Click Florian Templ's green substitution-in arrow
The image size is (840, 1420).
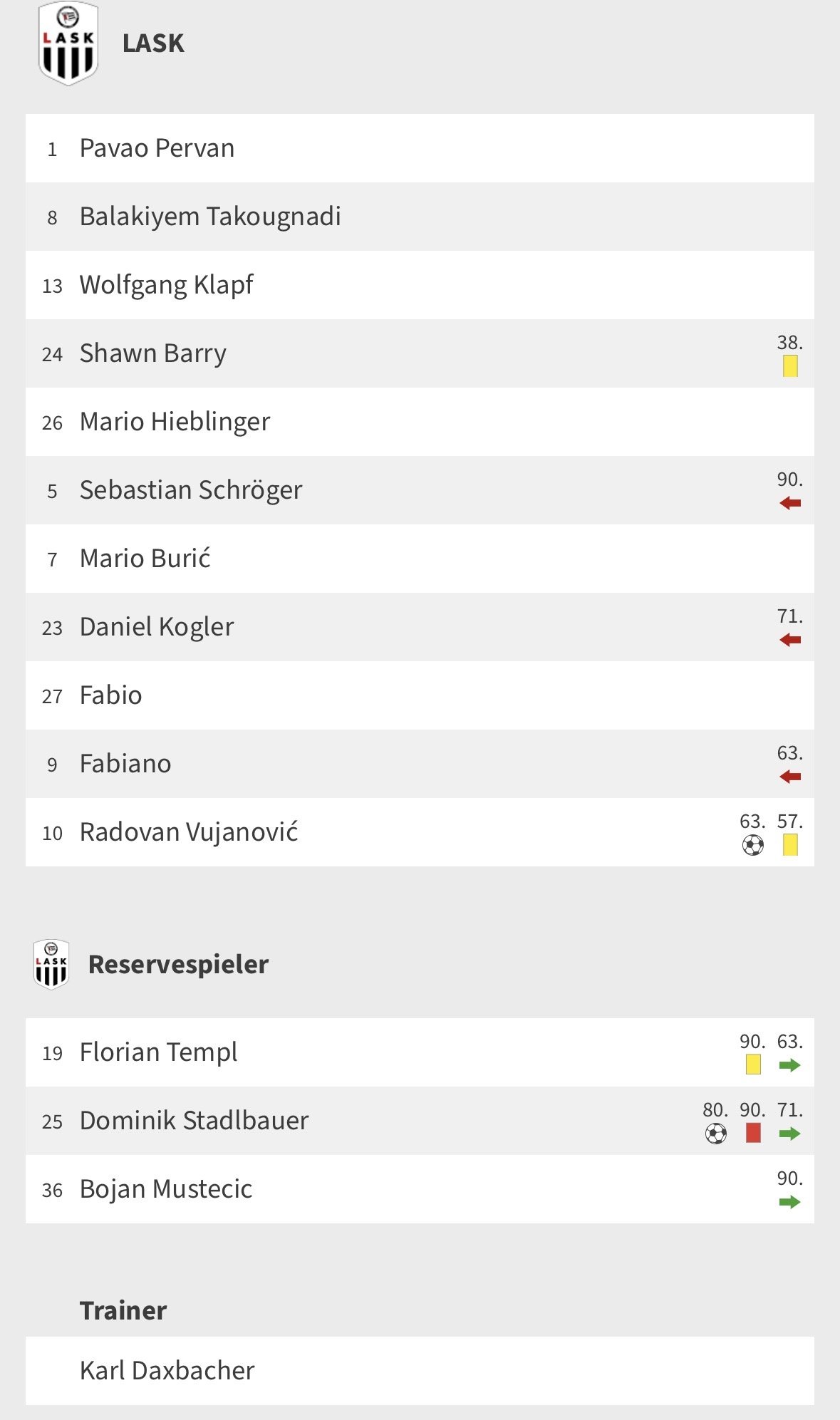point(790,1065)
